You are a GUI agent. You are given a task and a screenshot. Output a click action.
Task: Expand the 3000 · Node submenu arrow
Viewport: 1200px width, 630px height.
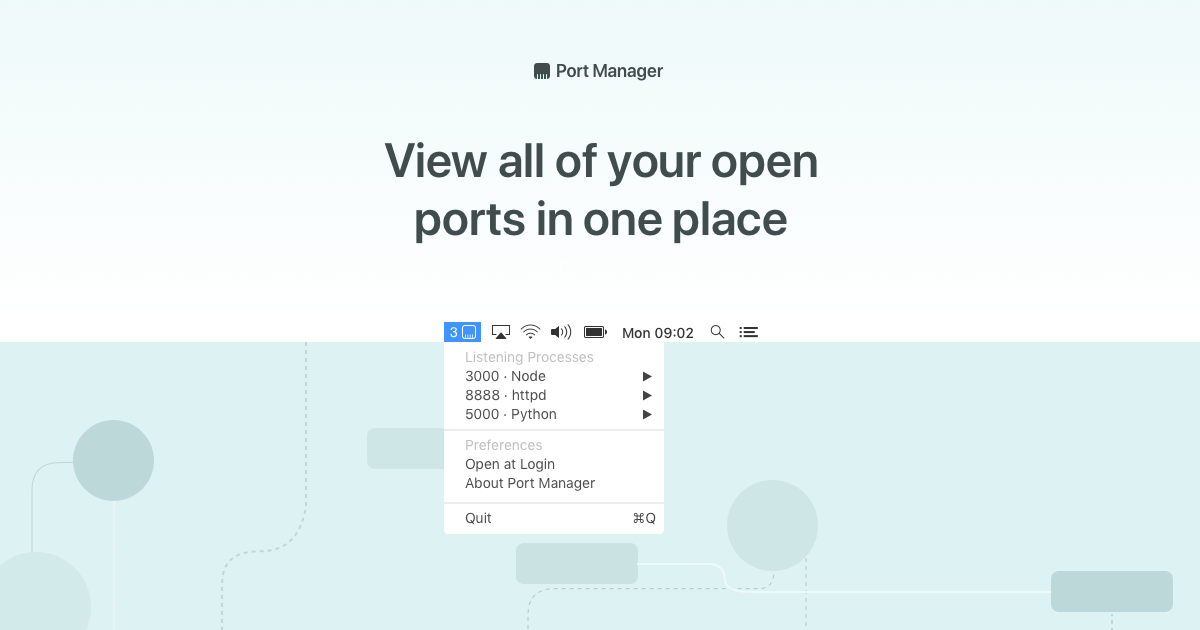[647, 376]
